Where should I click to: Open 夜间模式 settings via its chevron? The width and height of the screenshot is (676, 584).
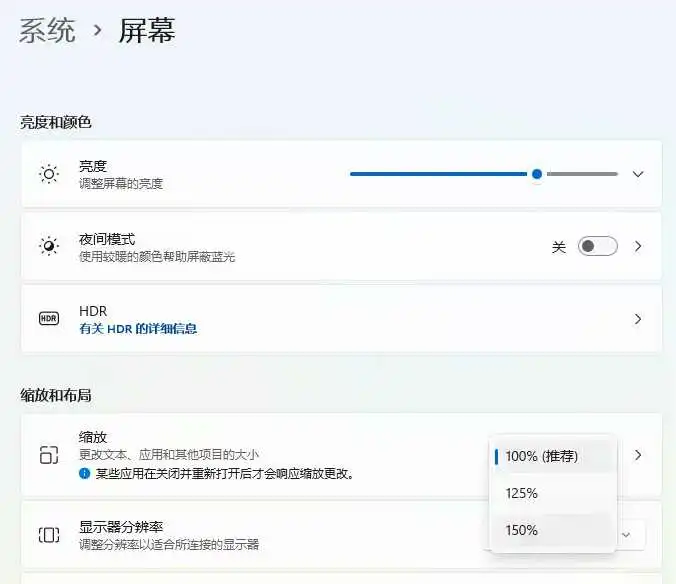click(638, 246)
